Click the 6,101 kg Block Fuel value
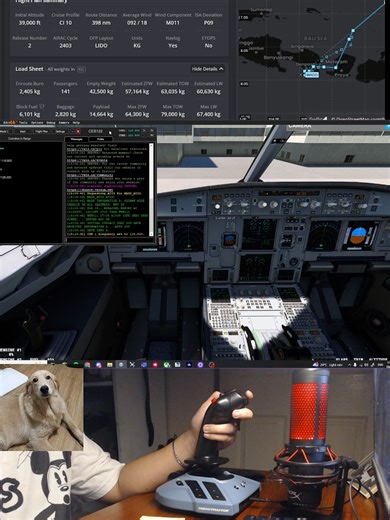Image resolution: width=390 pixels, height=520 pixels. pyautogui.click(x=30, y=114)
